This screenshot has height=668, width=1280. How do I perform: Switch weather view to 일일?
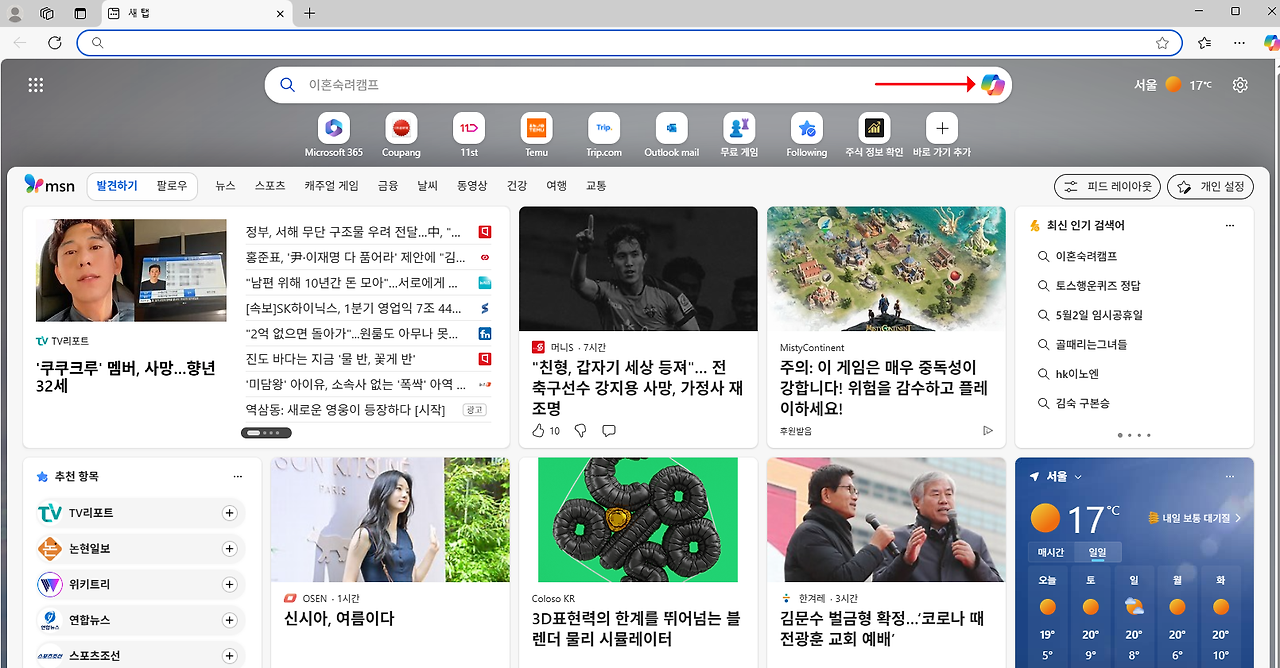click(x=1098, y=553)
